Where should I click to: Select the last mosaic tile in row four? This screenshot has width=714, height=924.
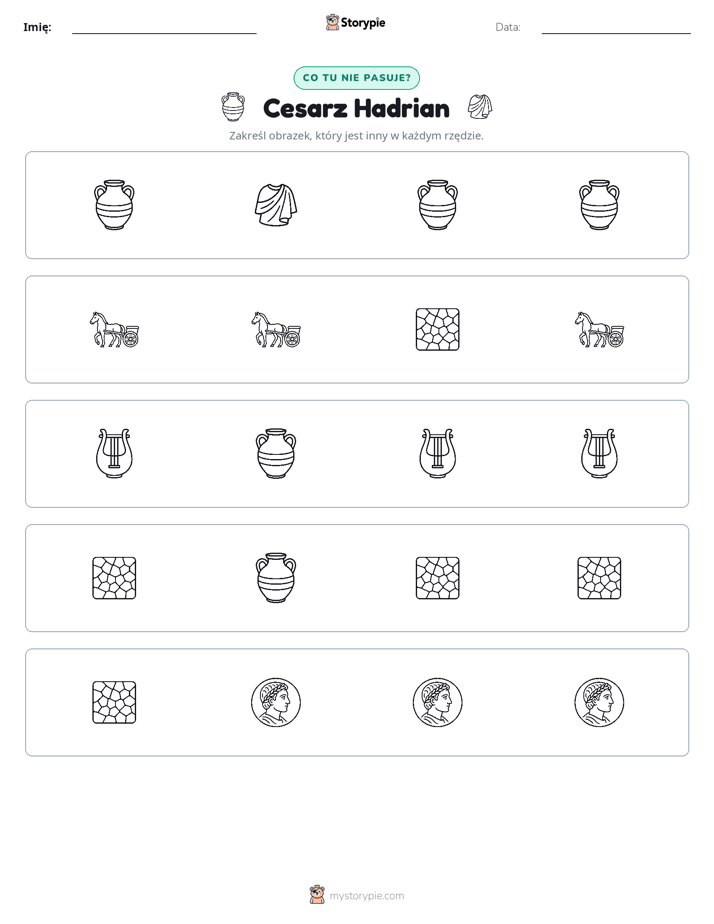click(x=599, y=578)
